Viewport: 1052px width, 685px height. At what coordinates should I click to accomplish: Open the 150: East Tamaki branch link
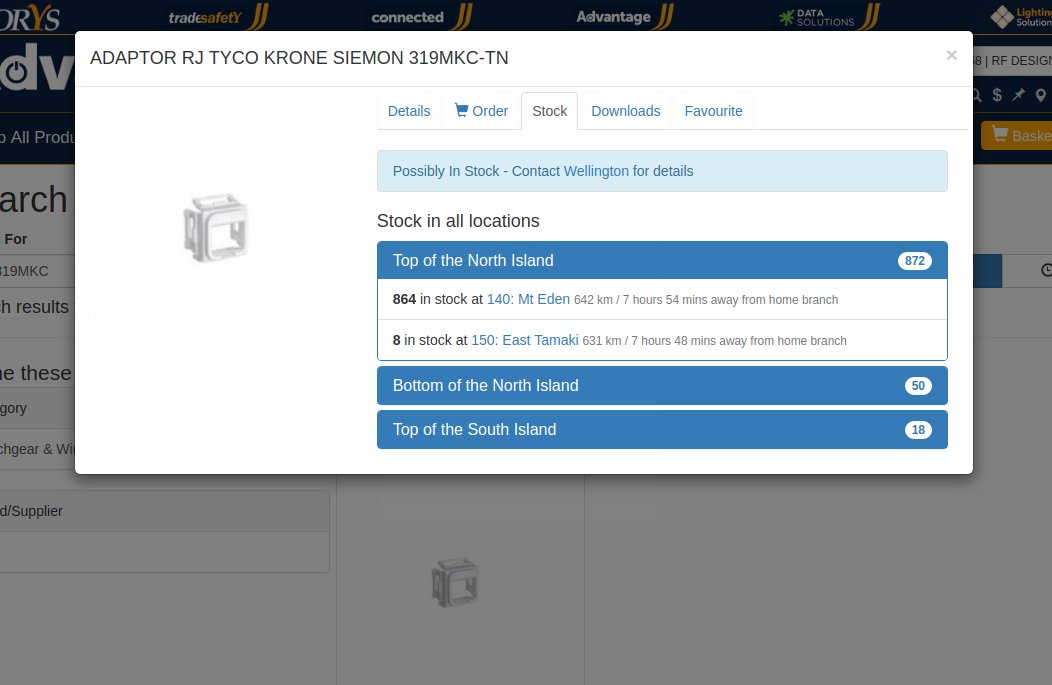click(525, 340)
